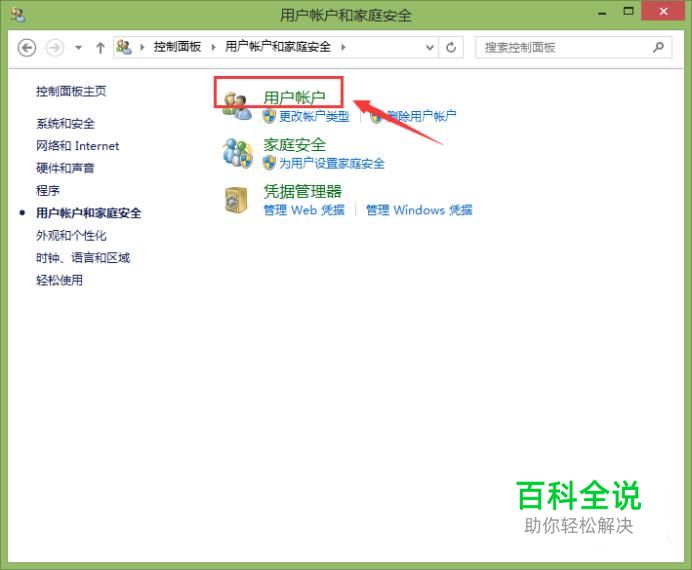Click the search magnifier icon
This screenshot has width=692, height=570.
click(658, 47)
